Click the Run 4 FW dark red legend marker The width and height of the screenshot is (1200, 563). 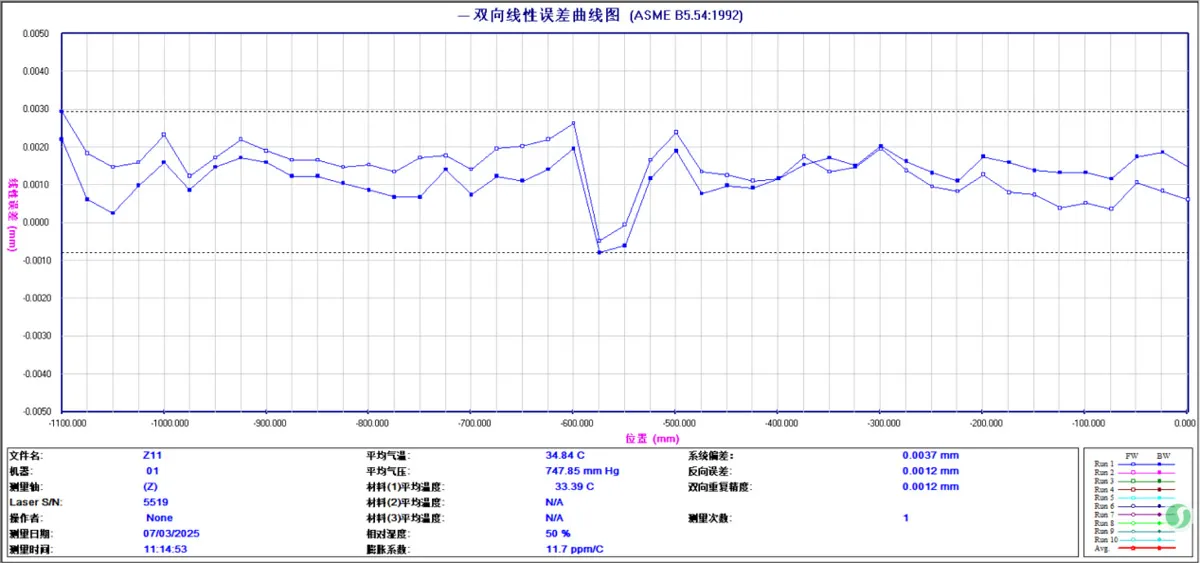click(1133, 490)
